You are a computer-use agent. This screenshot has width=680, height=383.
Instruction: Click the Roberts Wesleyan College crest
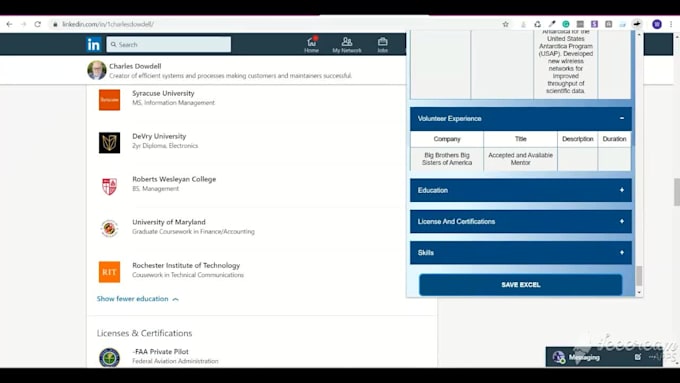point(109,186)
